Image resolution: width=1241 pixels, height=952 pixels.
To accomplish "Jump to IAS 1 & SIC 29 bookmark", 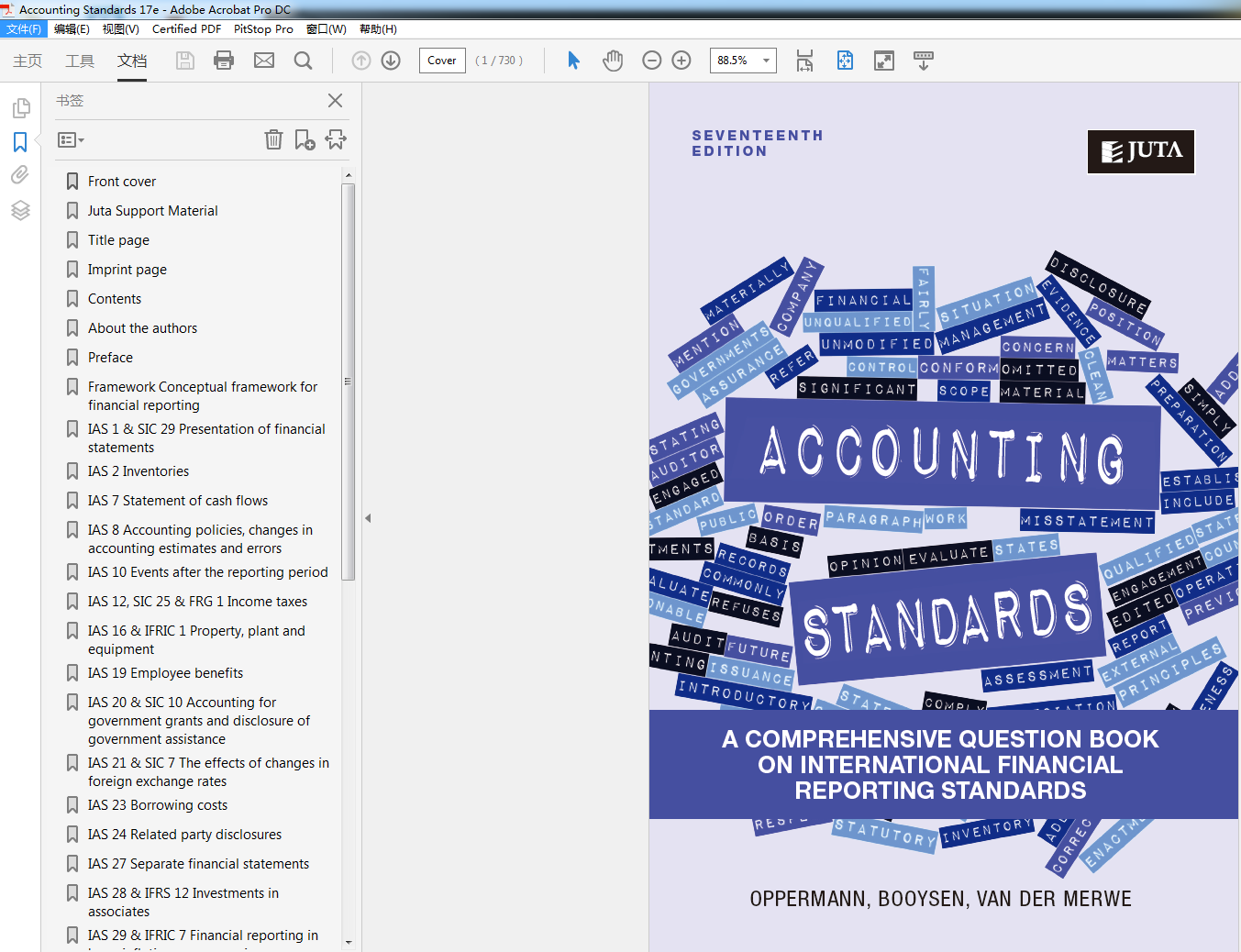I will [x=206, y=438].
